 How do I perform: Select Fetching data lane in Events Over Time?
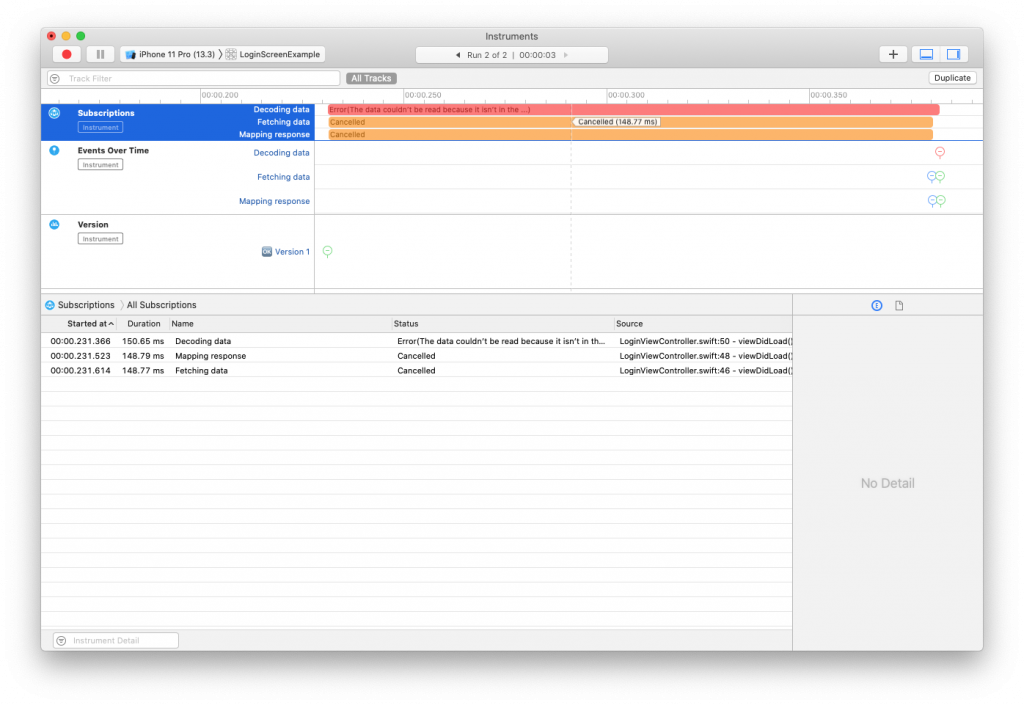tap(283, 177)
